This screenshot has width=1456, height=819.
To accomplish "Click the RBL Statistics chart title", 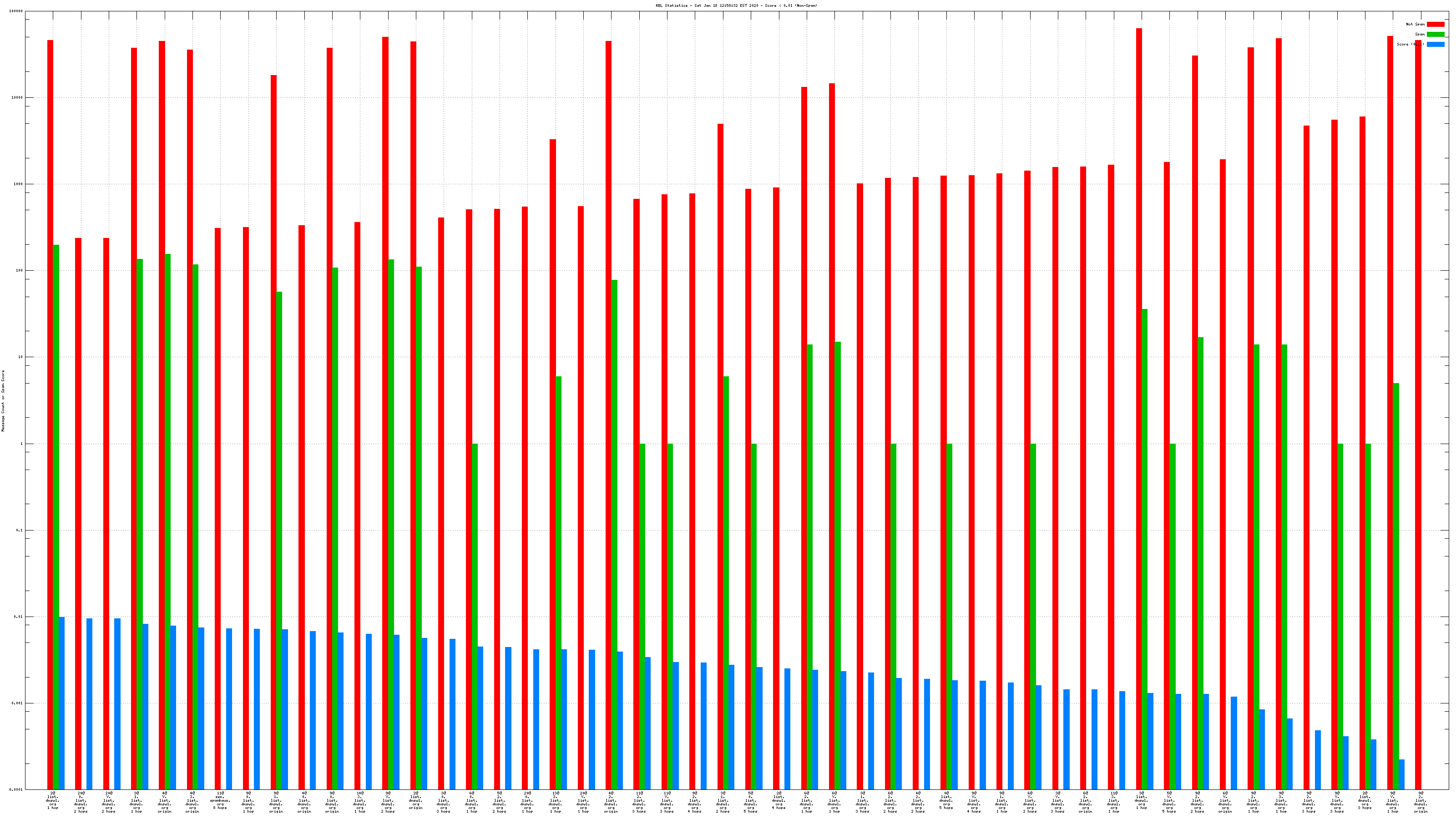I will 736,5.
